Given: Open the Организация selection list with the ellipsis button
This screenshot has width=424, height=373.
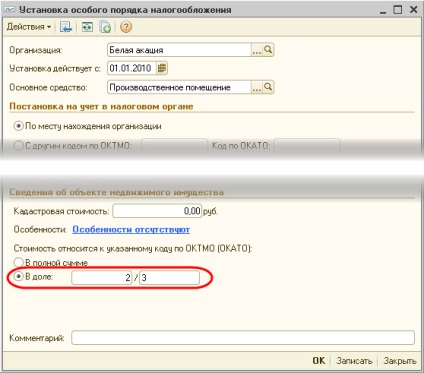Looking at the screenshot, I should [x=257, y=50].
